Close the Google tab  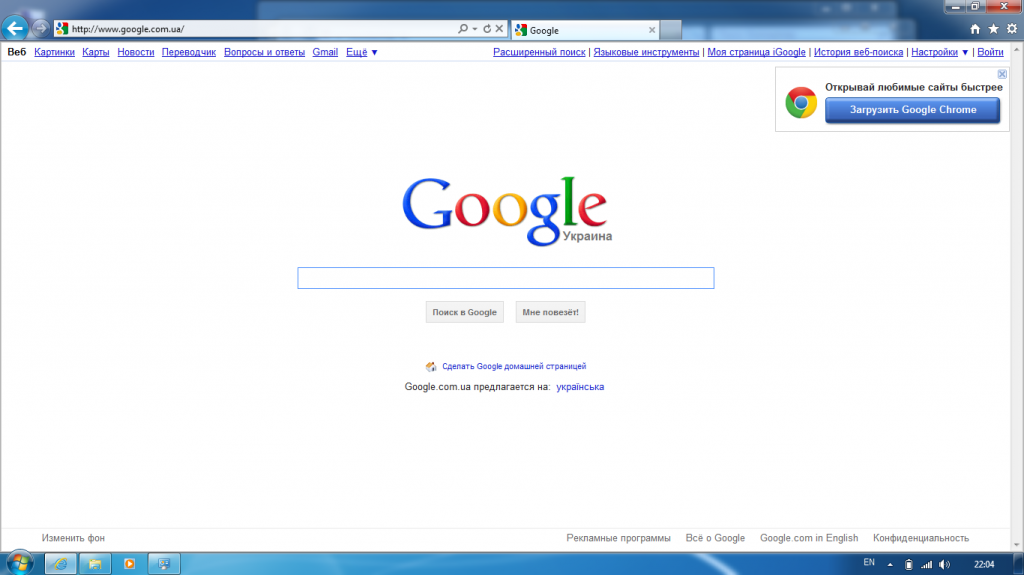pos(652,30)
